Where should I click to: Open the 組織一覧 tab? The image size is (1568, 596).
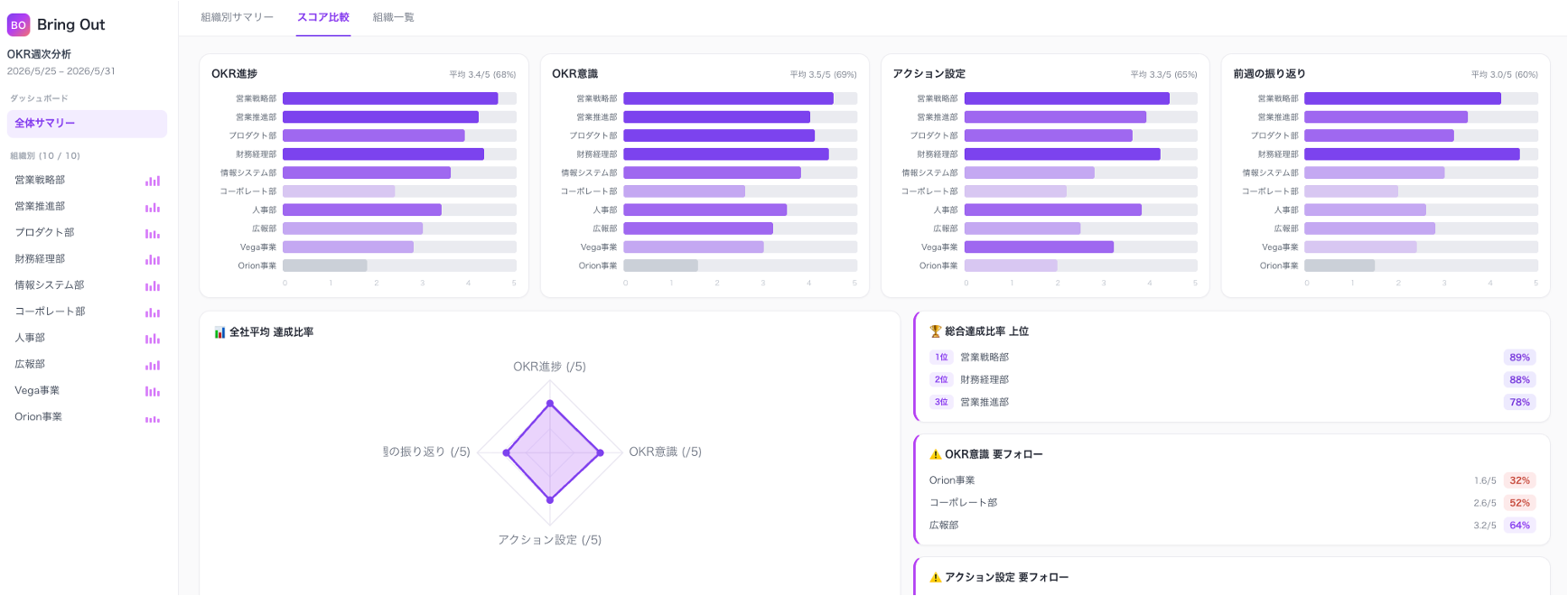click(394, 17)
